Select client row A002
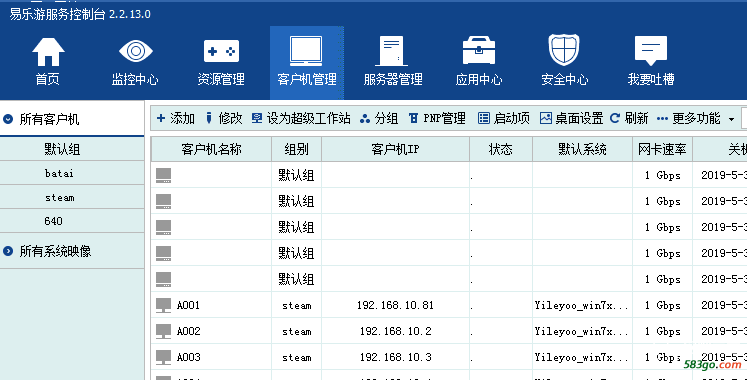Image resolution: width=747 pixels, height=380 pixels. pyautogui.click(x=449, y=331)
